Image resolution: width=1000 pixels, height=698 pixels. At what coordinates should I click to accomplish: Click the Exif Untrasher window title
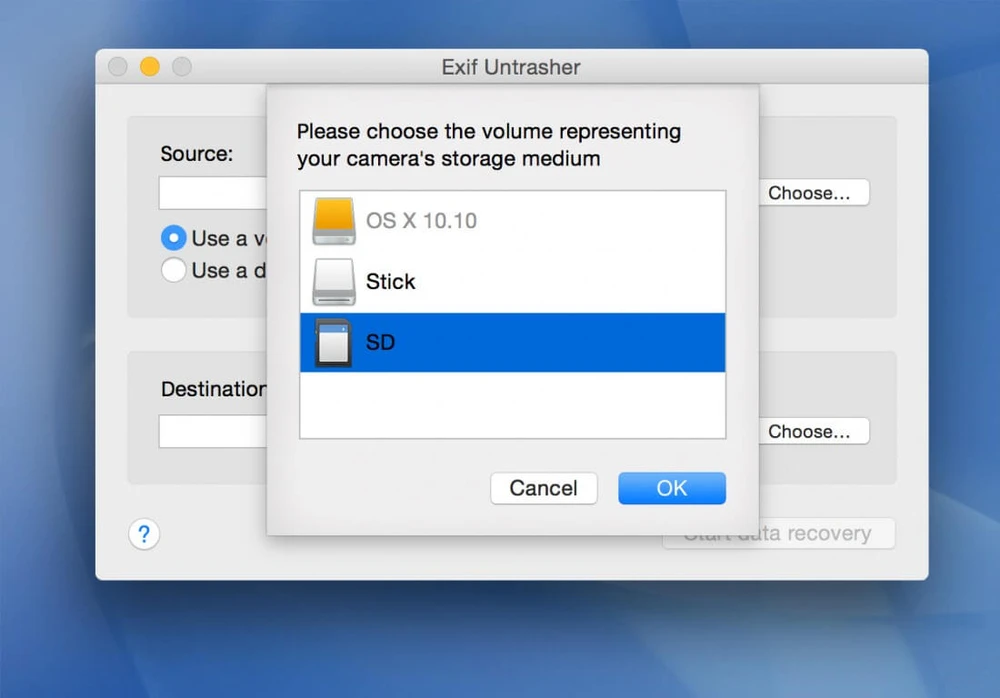click(x=511, y=68)
